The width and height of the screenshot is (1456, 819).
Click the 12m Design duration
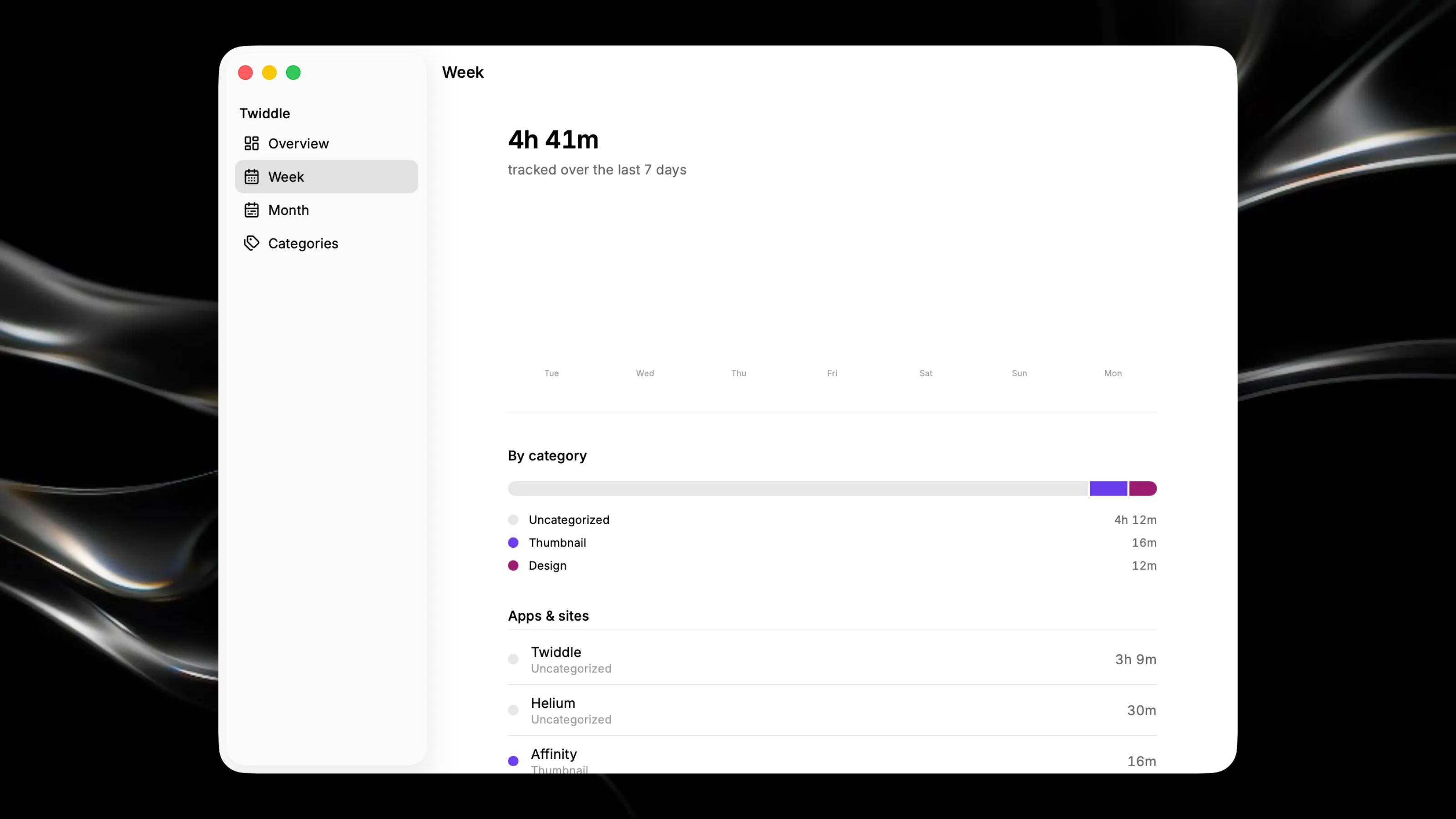(1144, 566)
